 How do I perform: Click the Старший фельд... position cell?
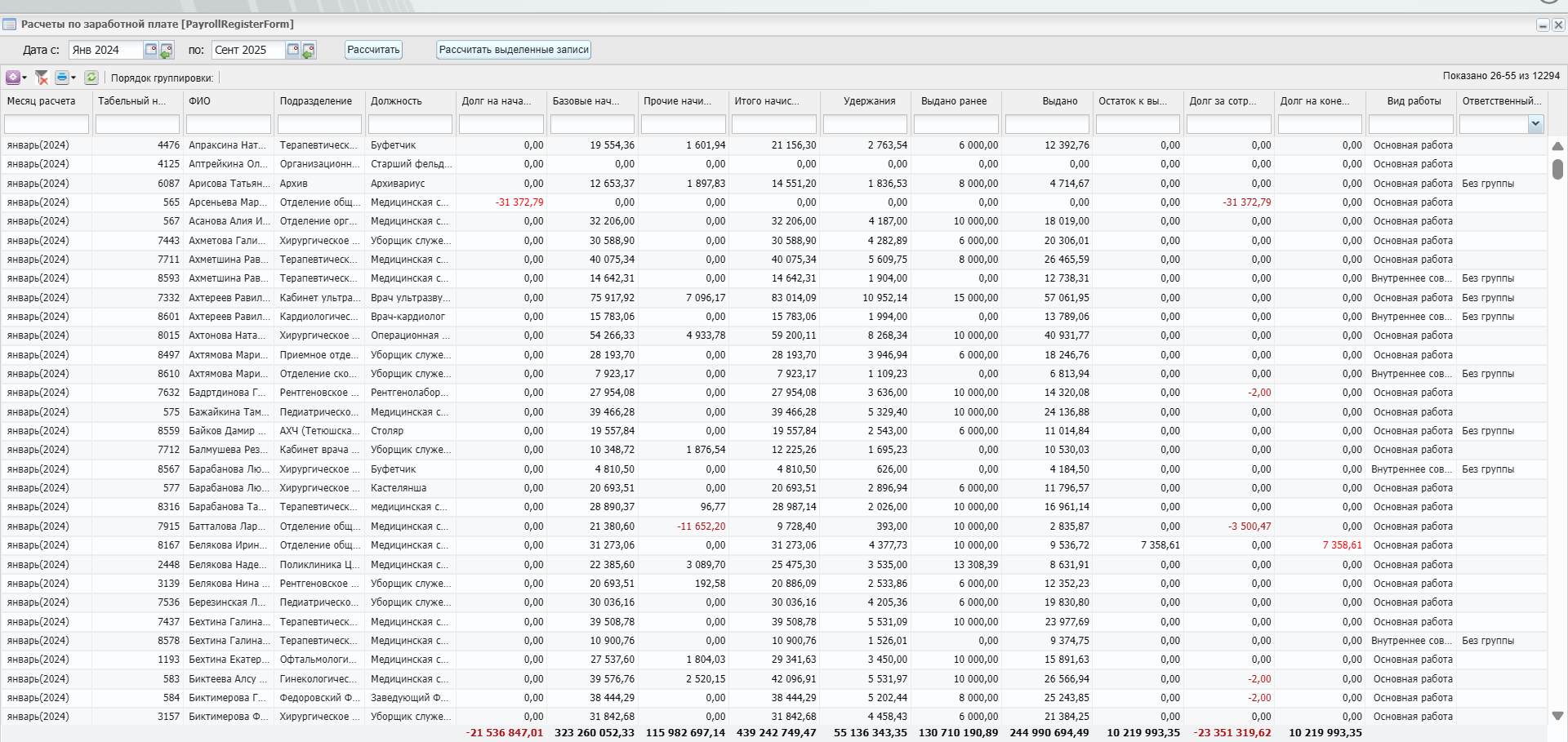411,164
